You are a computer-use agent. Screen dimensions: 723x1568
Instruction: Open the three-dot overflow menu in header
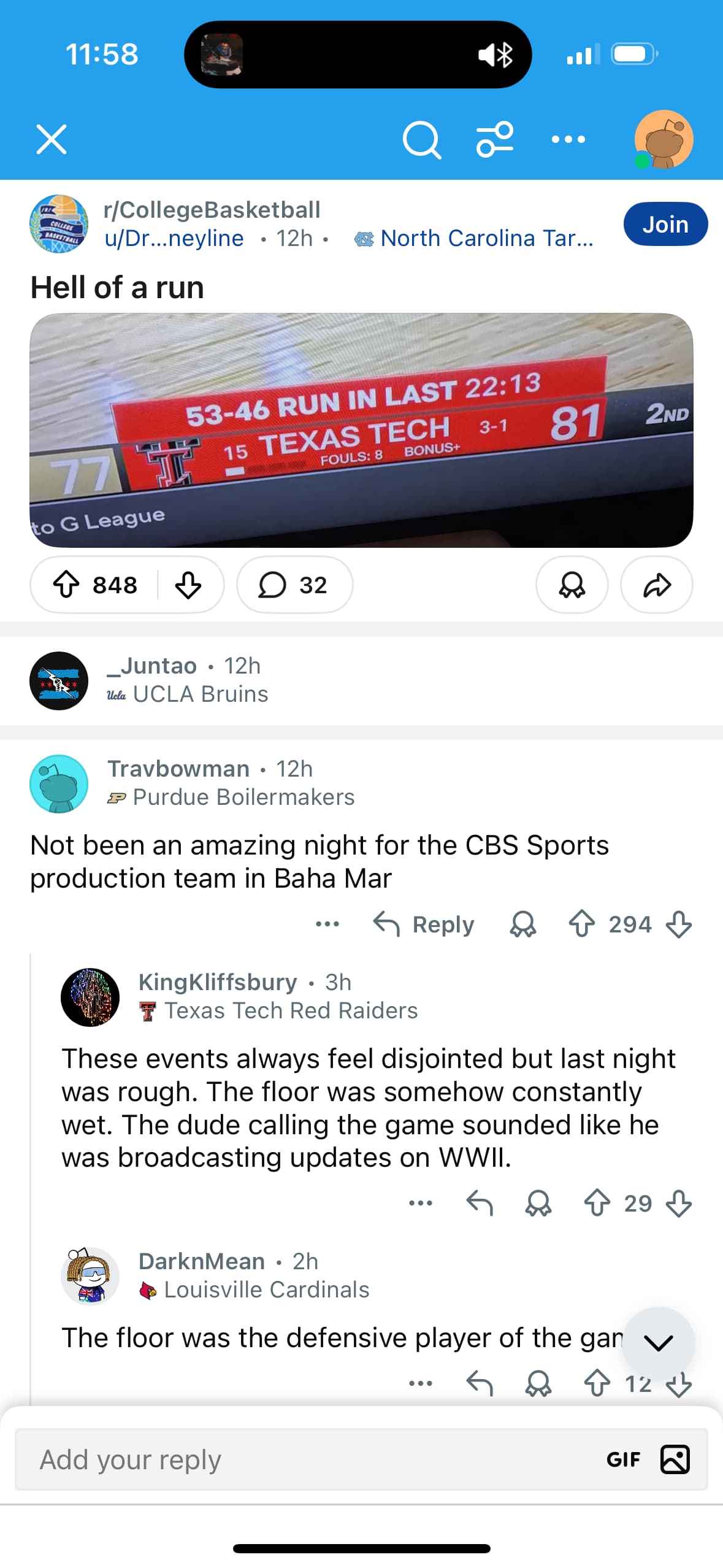tap(568, 140)
